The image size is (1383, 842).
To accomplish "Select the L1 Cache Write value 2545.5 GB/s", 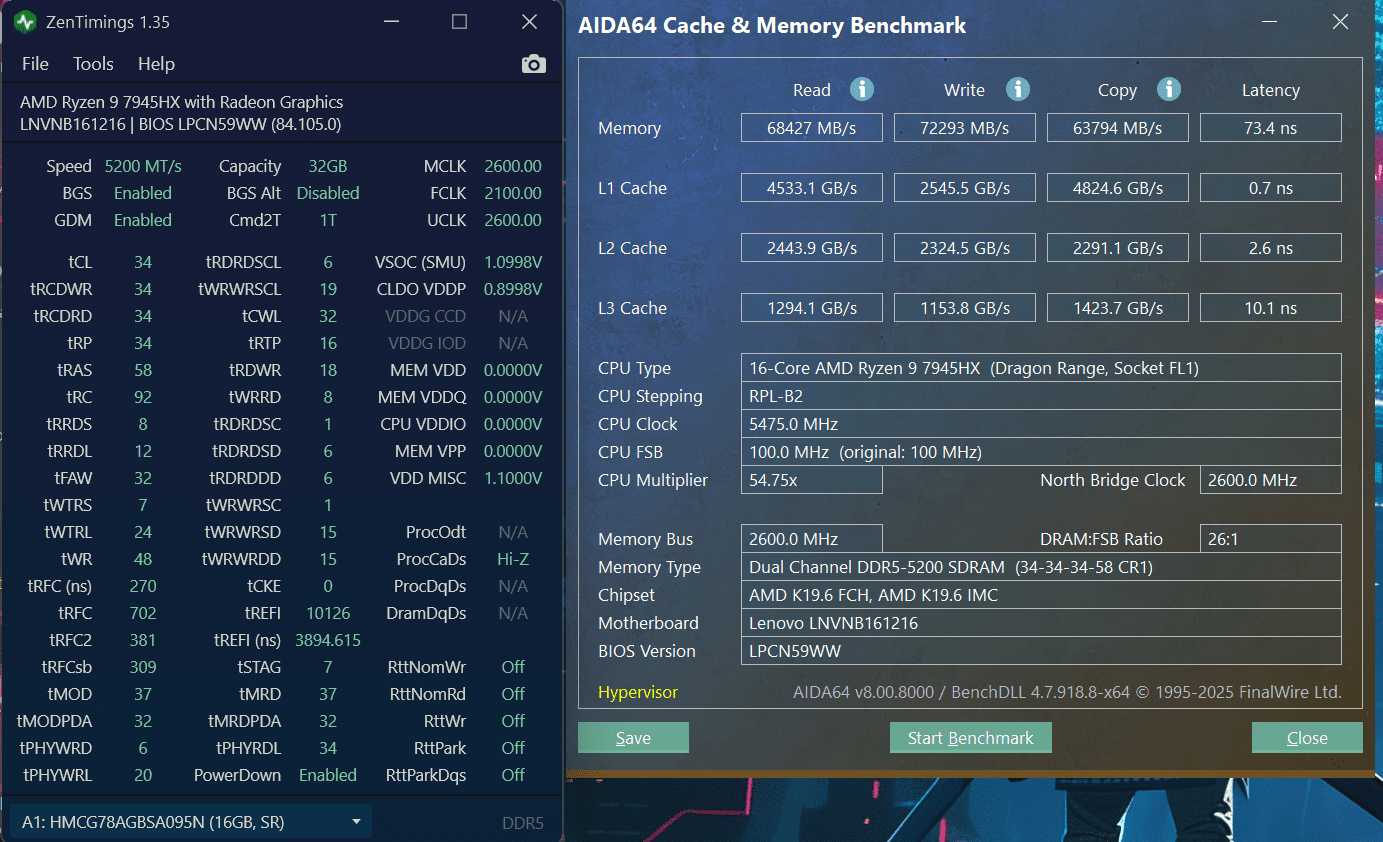I will (x=965, y=188).
